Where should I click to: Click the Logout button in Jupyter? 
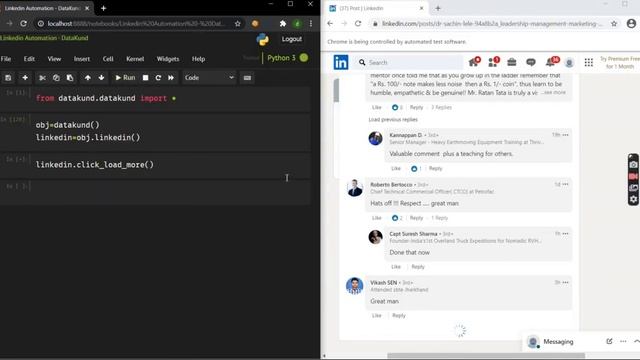[291, 39]
